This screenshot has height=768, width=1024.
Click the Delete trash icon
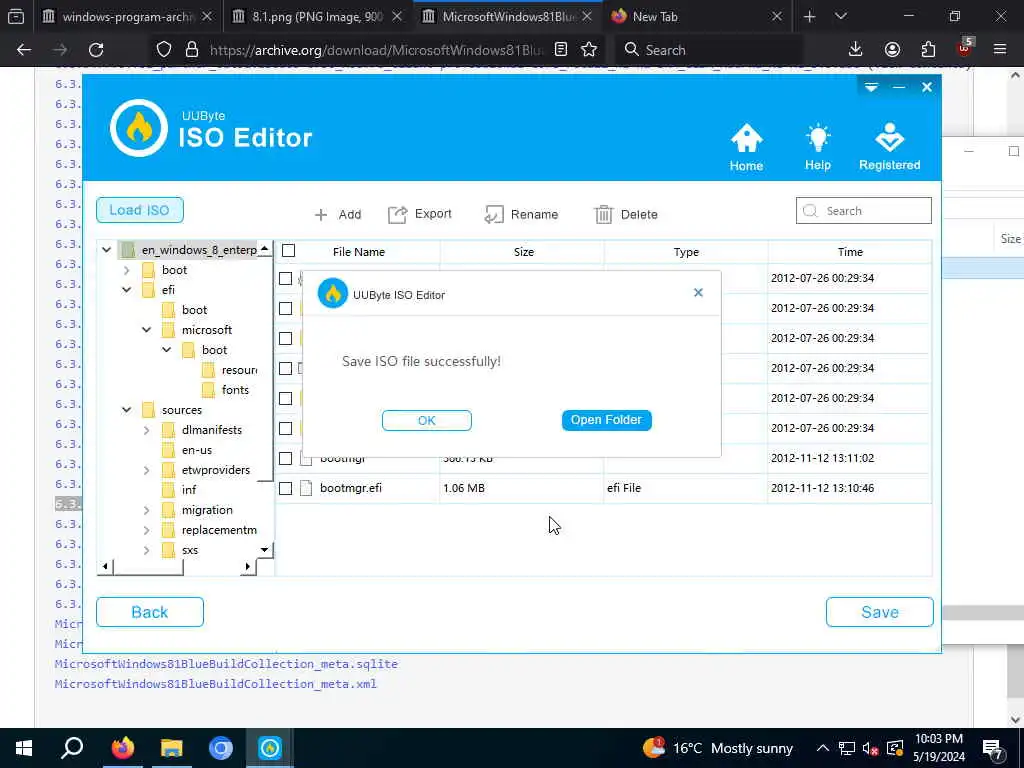point(603,214)
